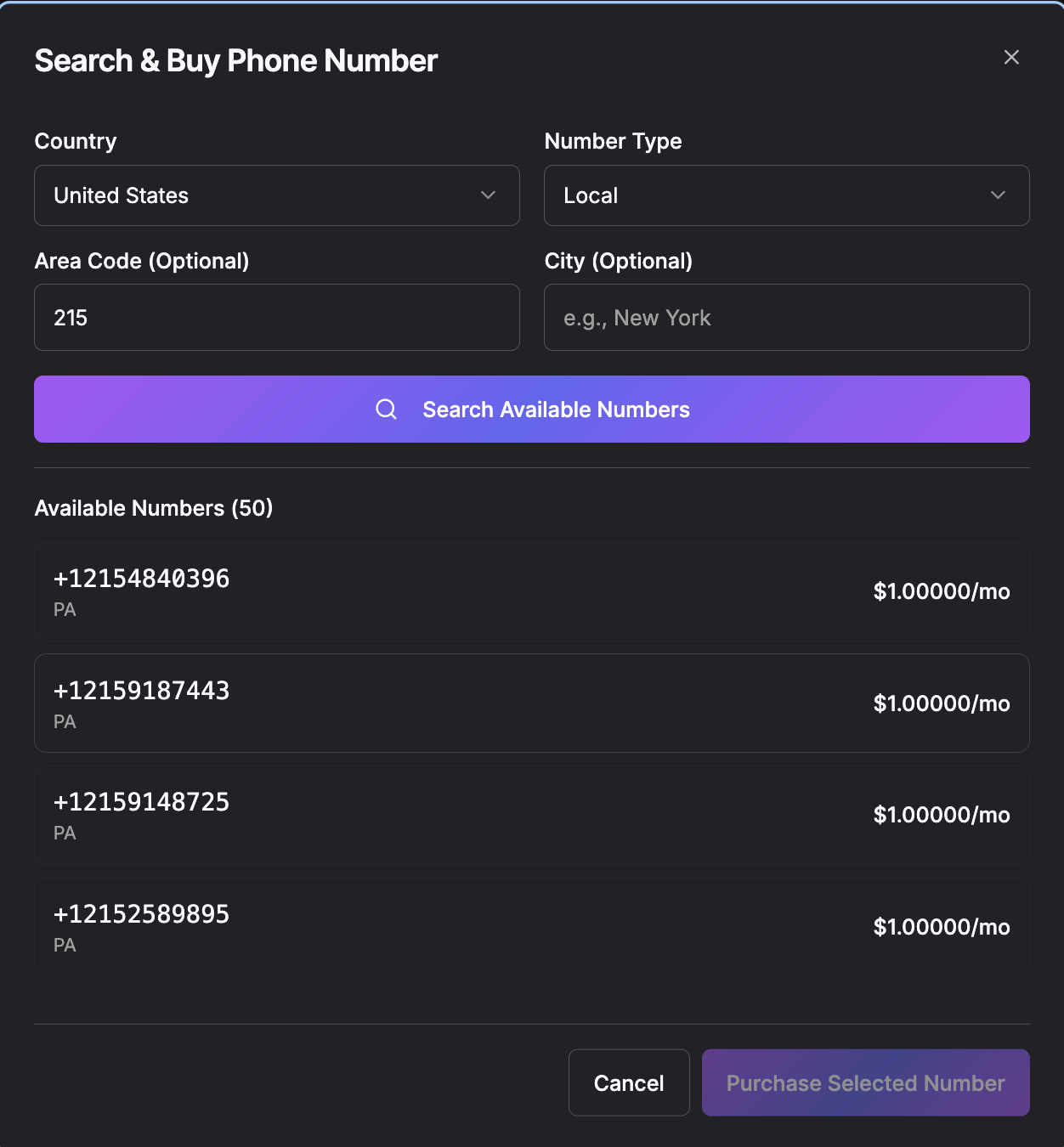
Task: Select phone number +12159148725
Action: pos(531,815)
